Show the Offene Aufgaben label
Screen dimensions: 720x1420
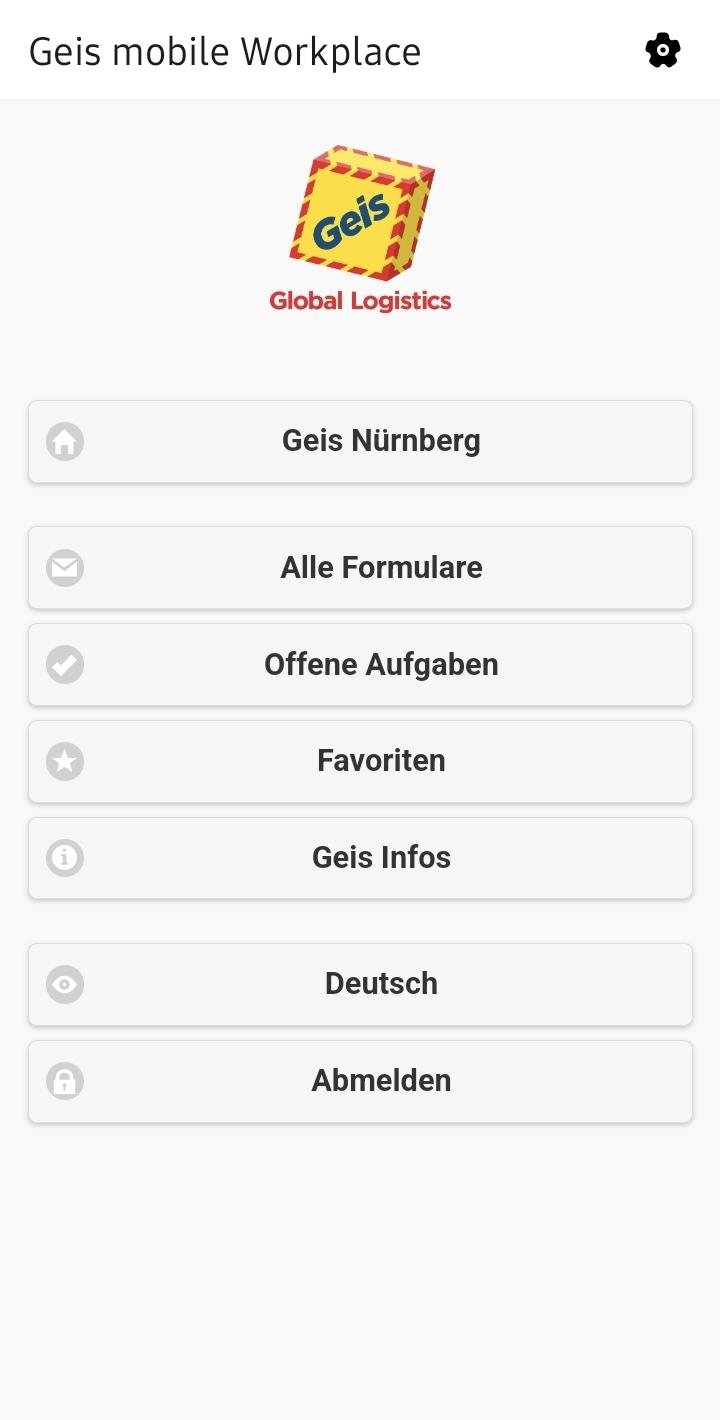[x=381, y=665]
